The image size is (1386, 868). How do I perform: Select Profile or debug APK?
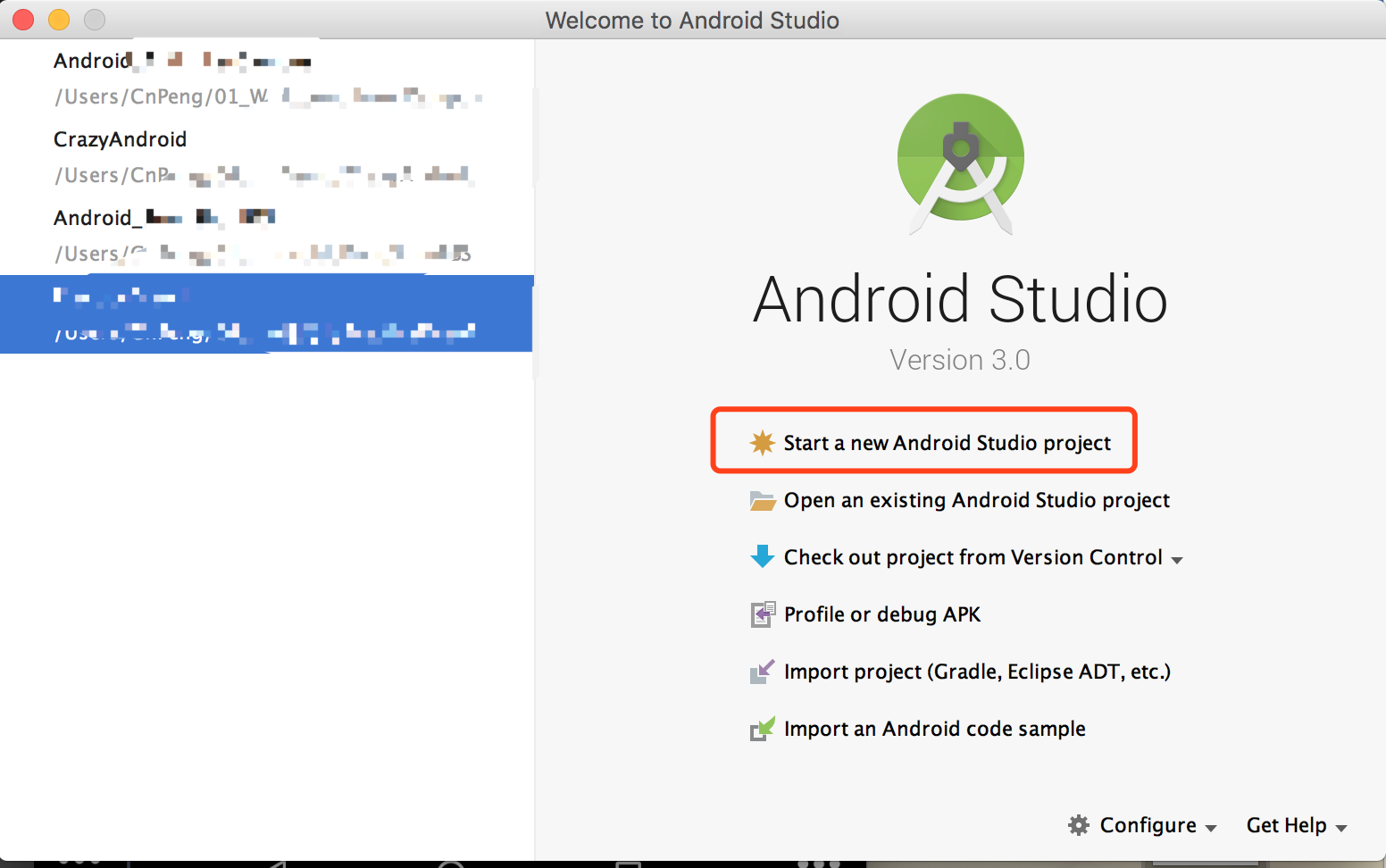point(882,614)
